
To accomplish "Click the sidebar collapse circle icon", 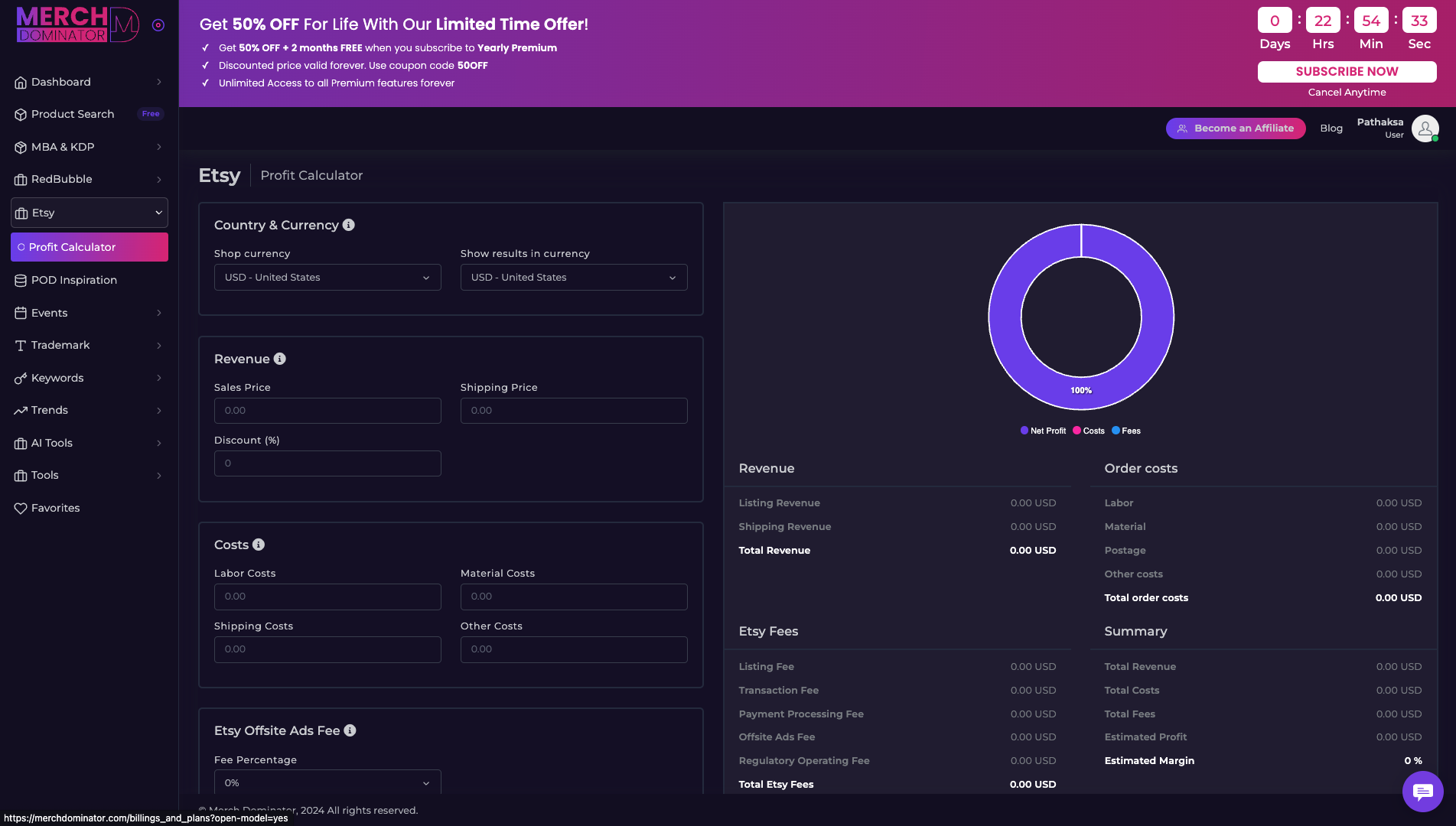I will (x=158, y=25).
